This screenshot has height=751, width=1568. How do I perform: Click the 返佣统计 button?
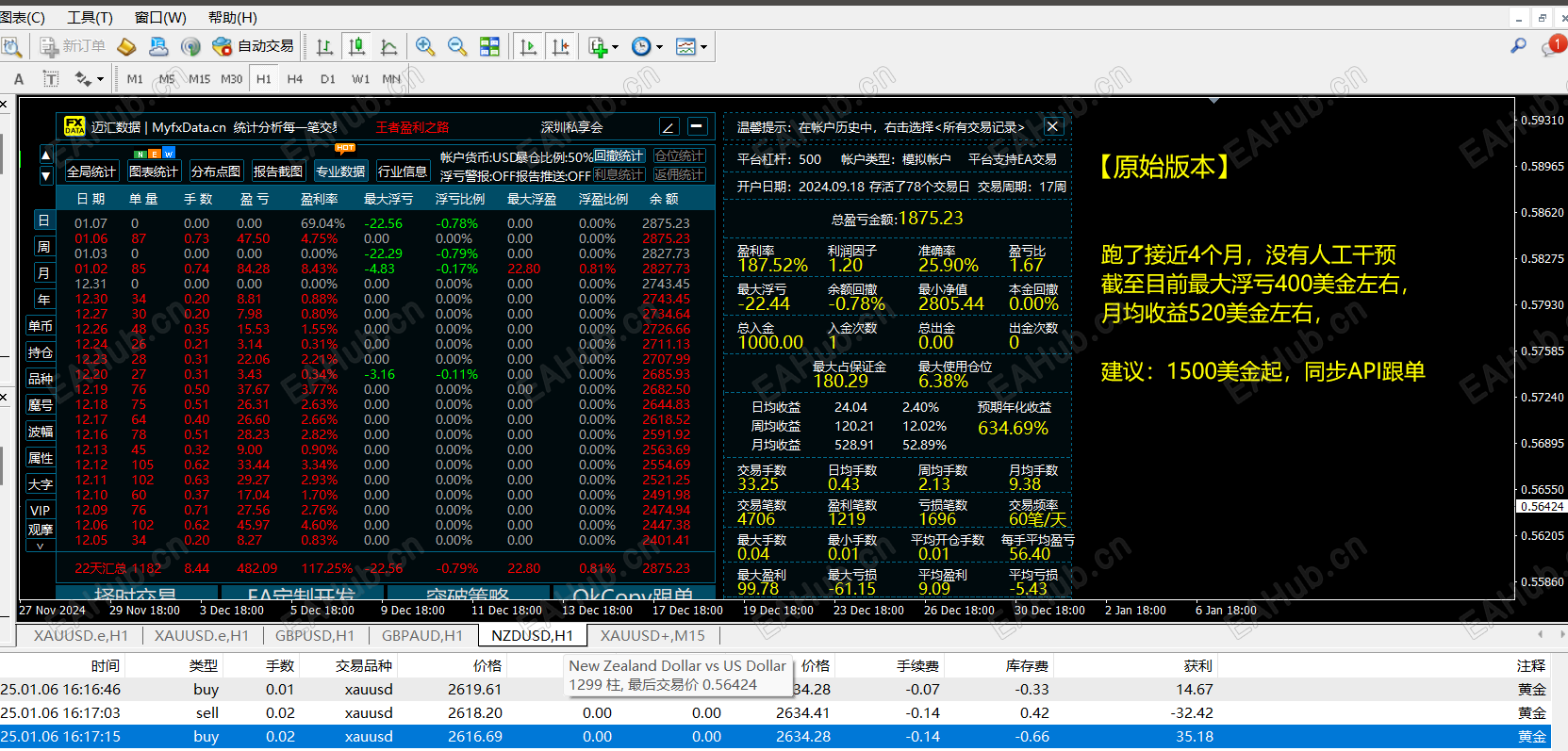679,174
